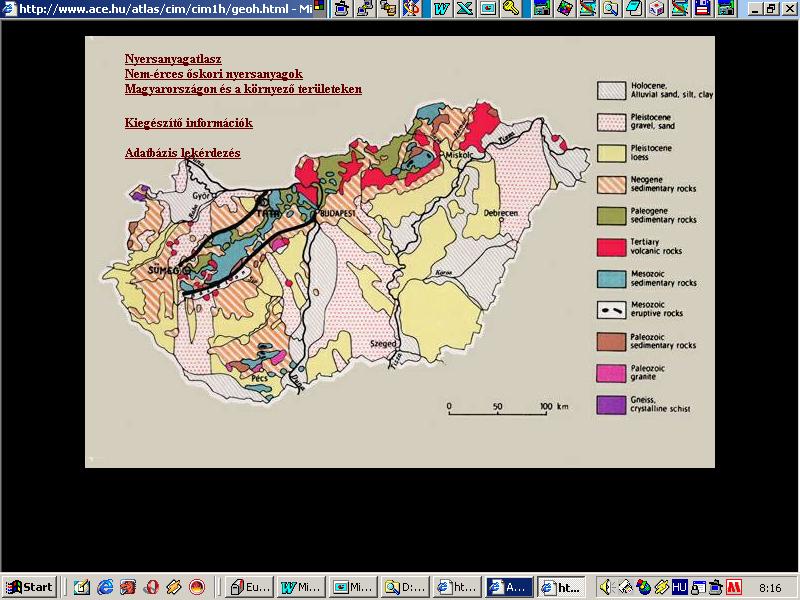800x600 pixels.
Task: Click the red dragon icon in quick launch
Action: click(128, 587)
